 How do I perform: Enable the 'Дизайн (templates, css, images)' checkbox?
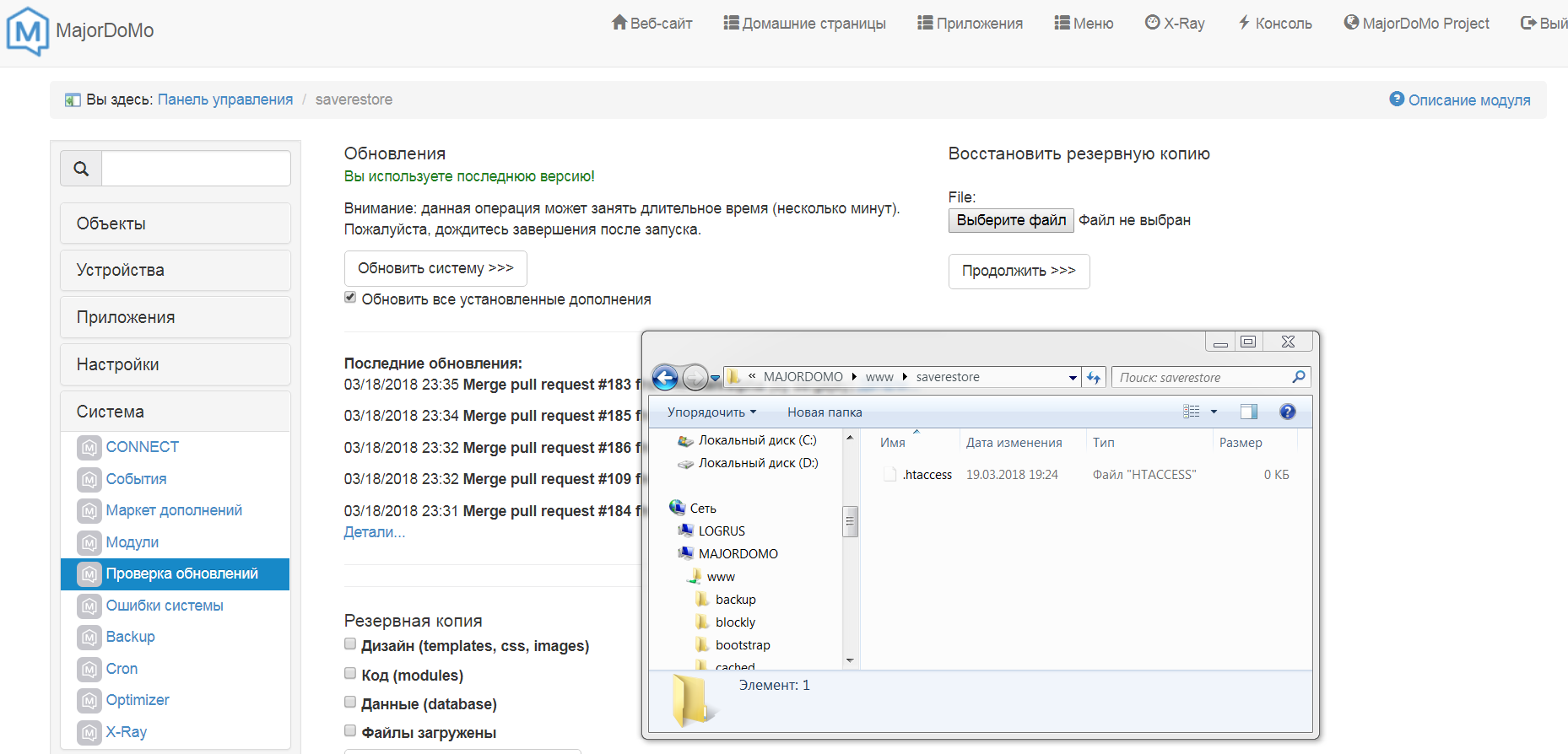click(350, 644)
